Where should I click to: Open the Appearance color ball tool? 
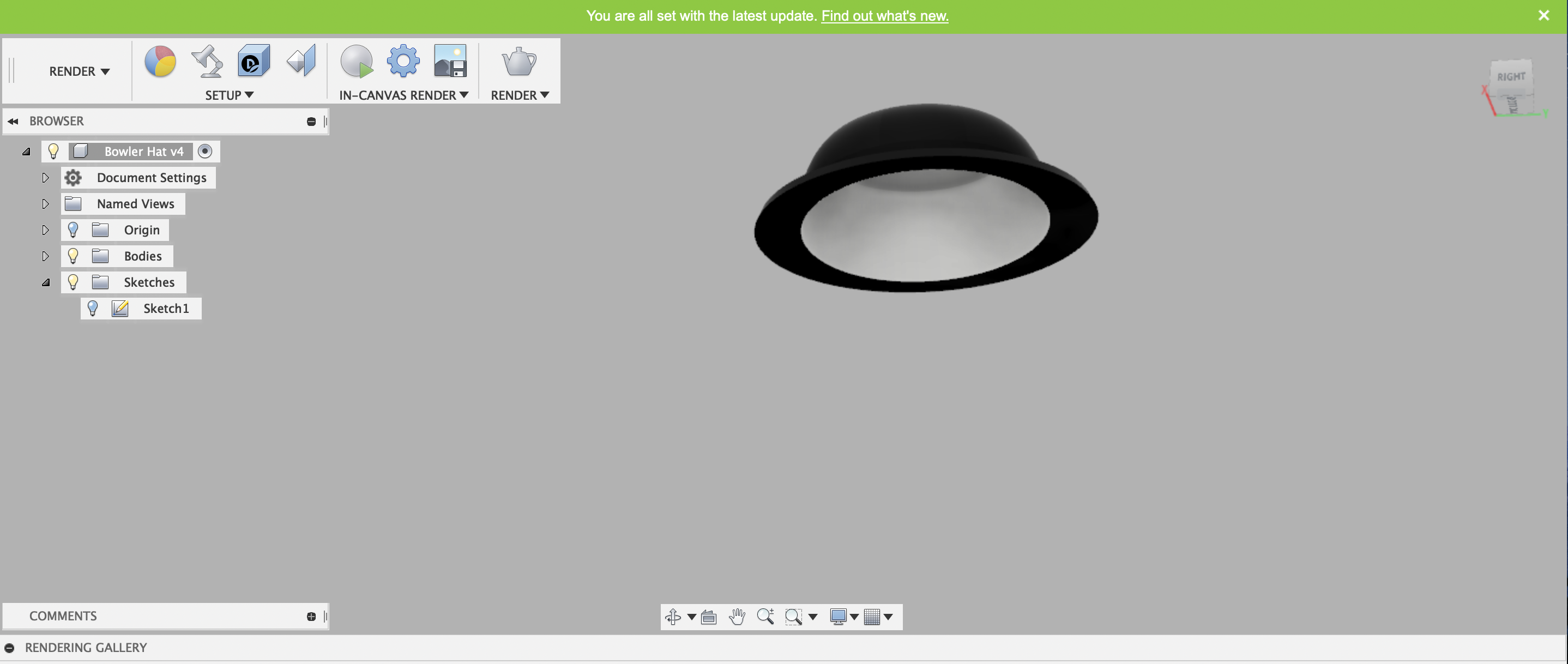(x=160, y=62)
